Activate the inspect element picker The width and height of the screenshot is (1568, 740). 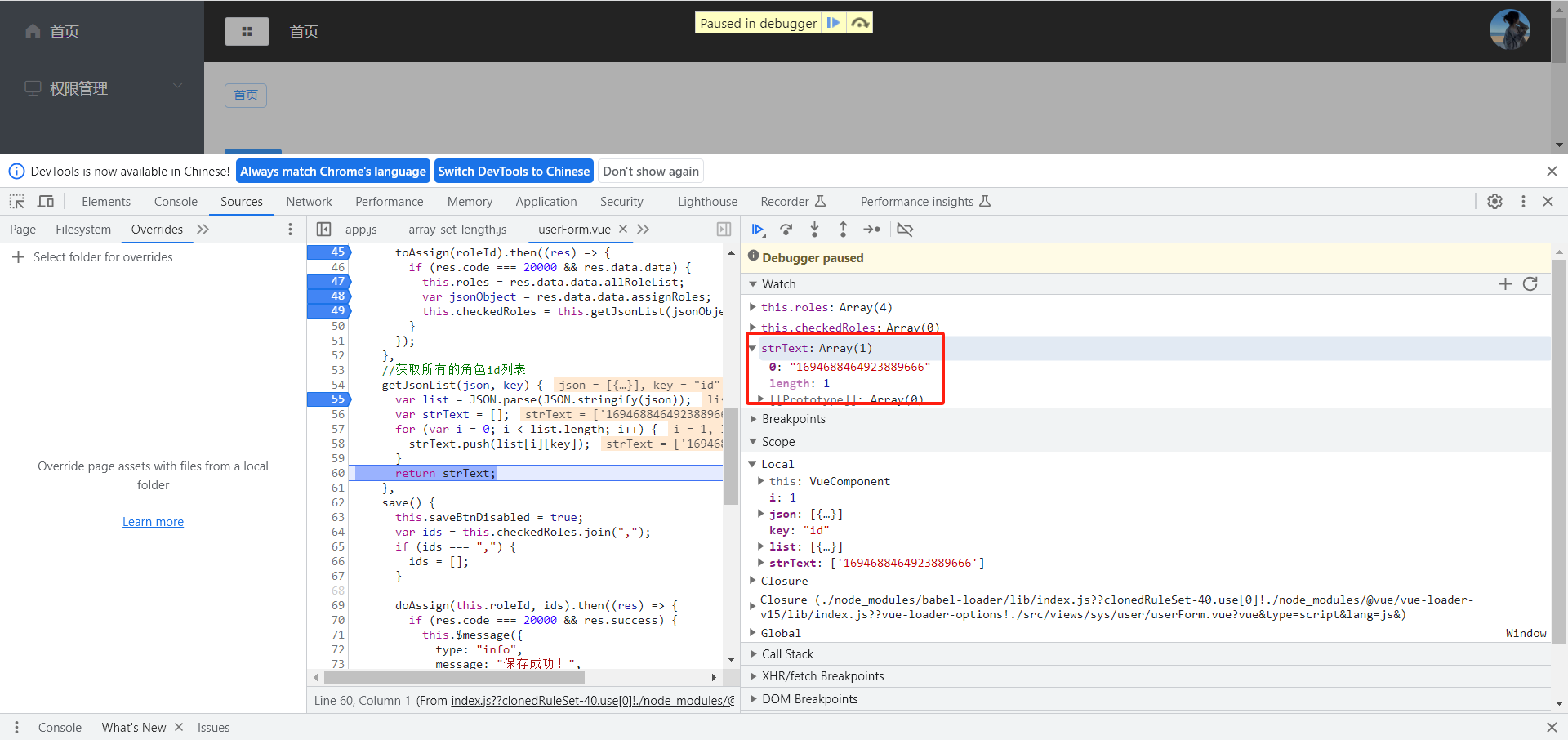point(17,202)
